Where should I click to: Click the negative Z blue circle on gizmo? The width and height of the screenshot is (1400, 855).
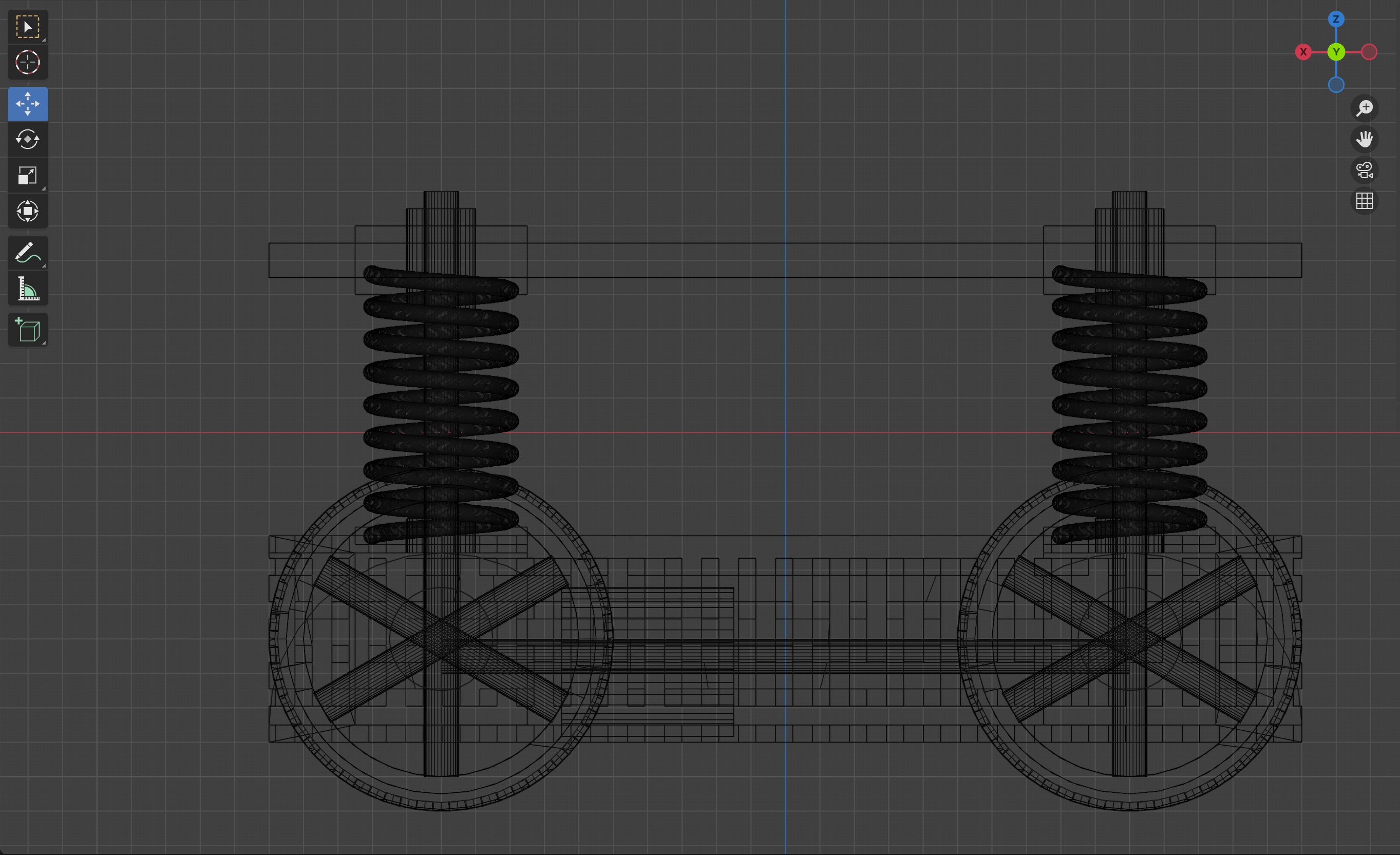click(1336, 85)
